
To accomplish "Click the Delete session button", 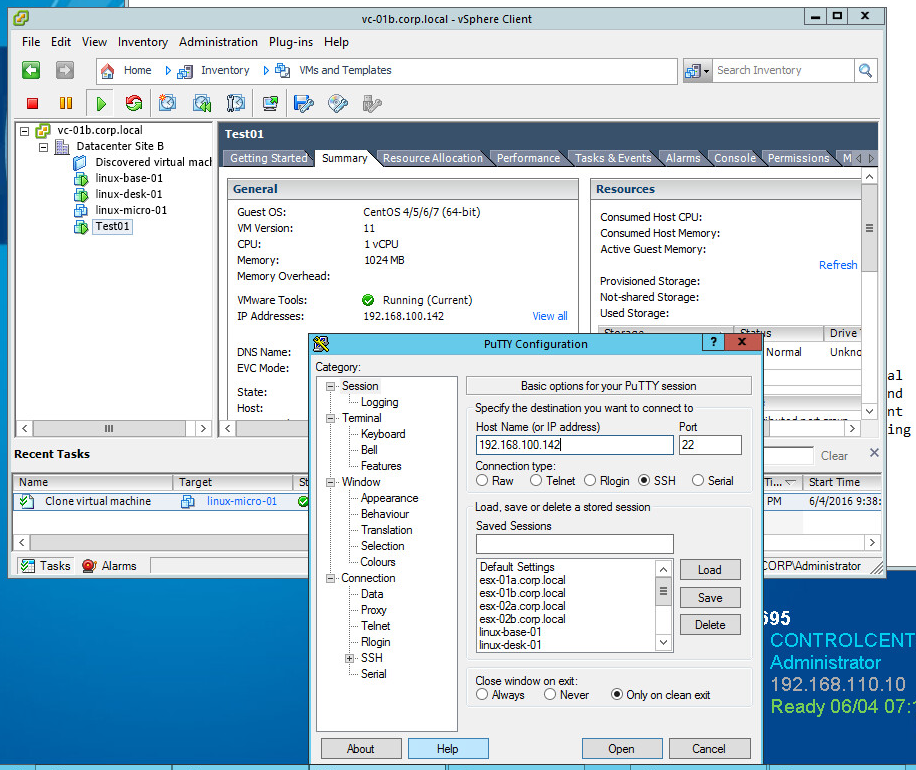I will pyautogui.click(x=710, y=625).
